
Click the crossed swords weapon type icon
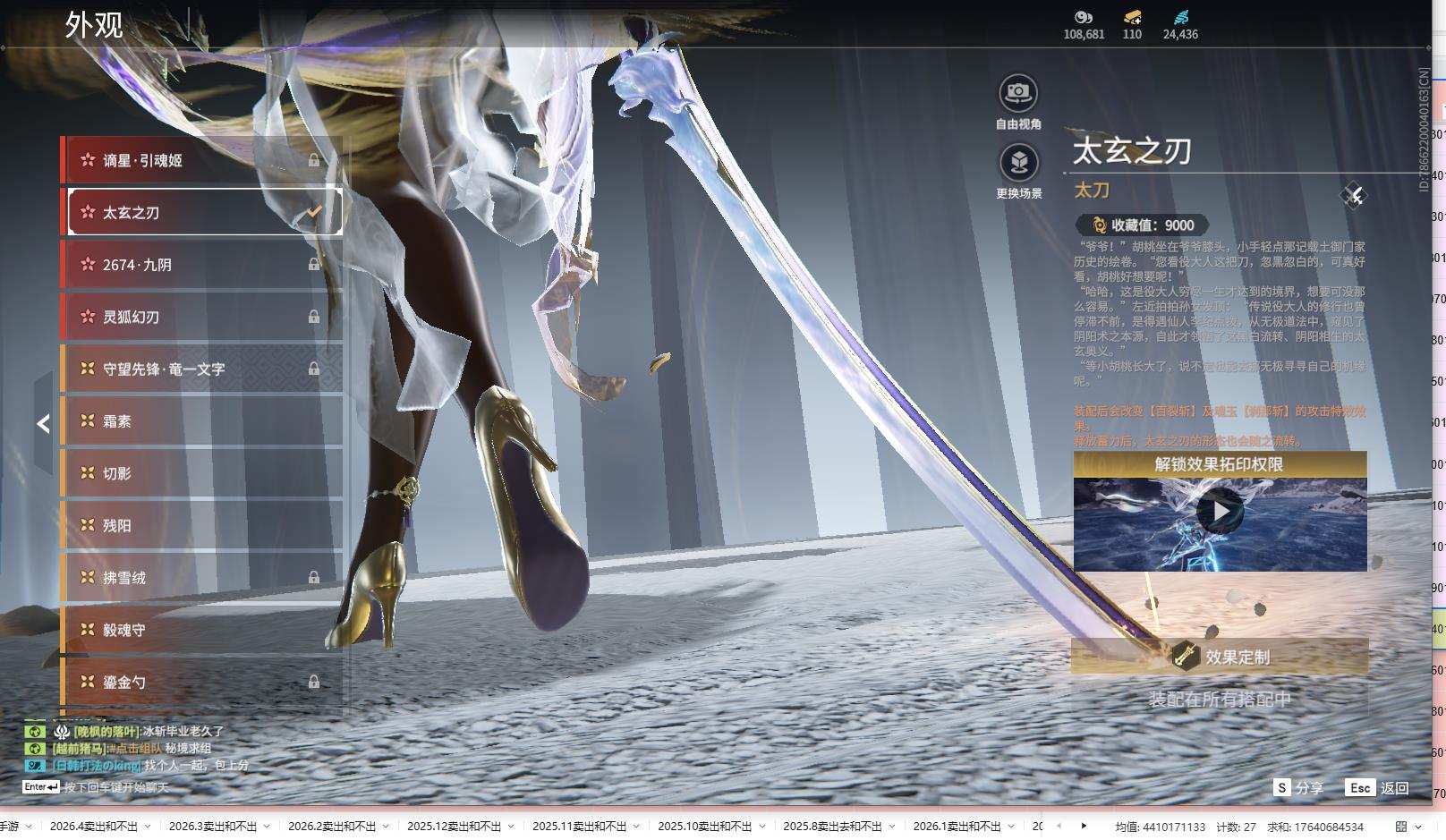point(1353,196)
